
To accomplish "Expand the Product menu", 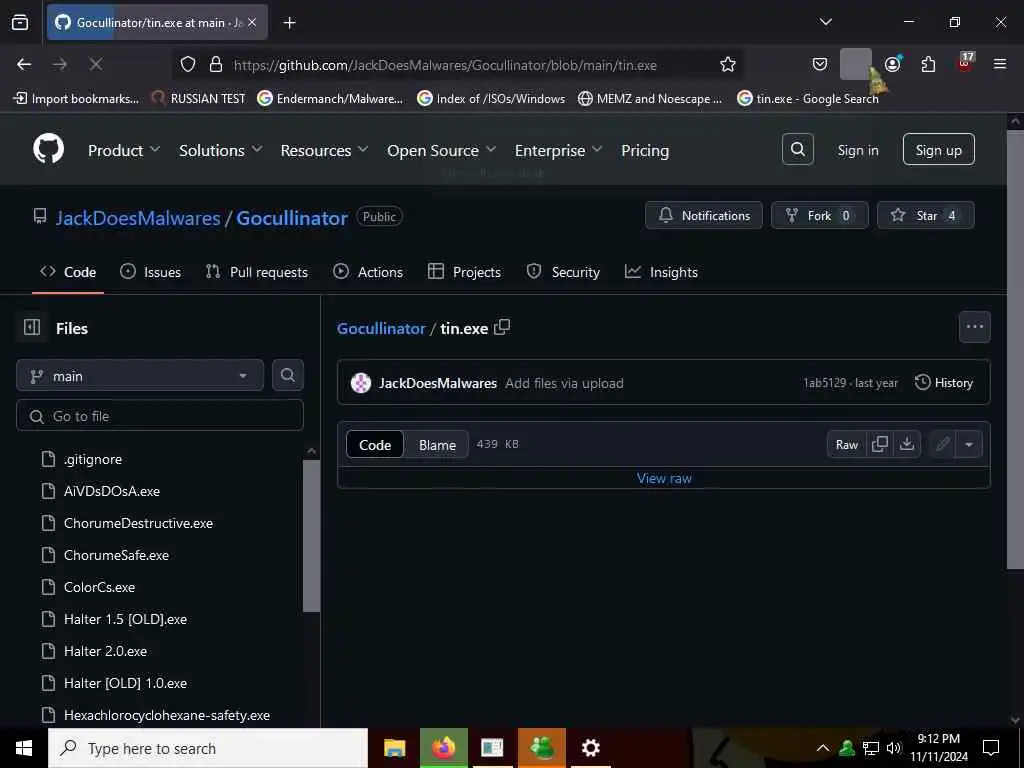I will (x=123, y=150).
